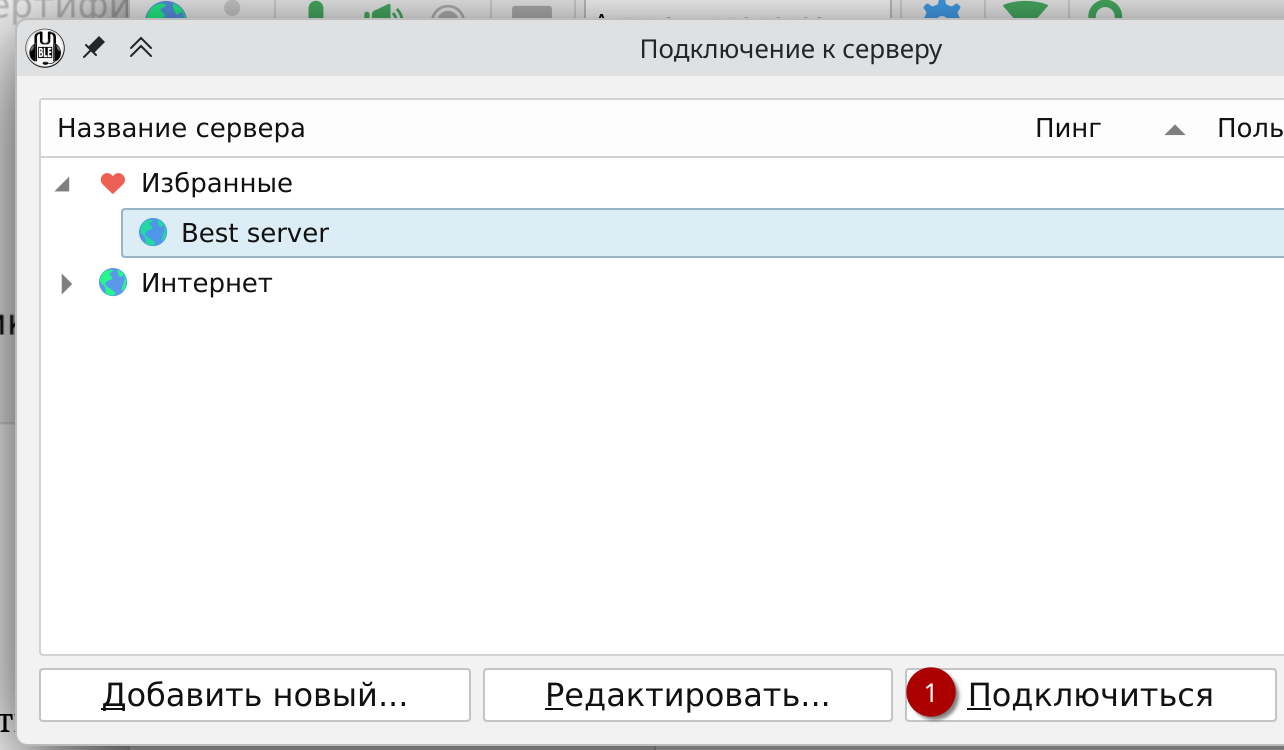The height and width of the screenshot is (750, 1284).
Task: Sort servers by Название сервера column
Action: 181,127
